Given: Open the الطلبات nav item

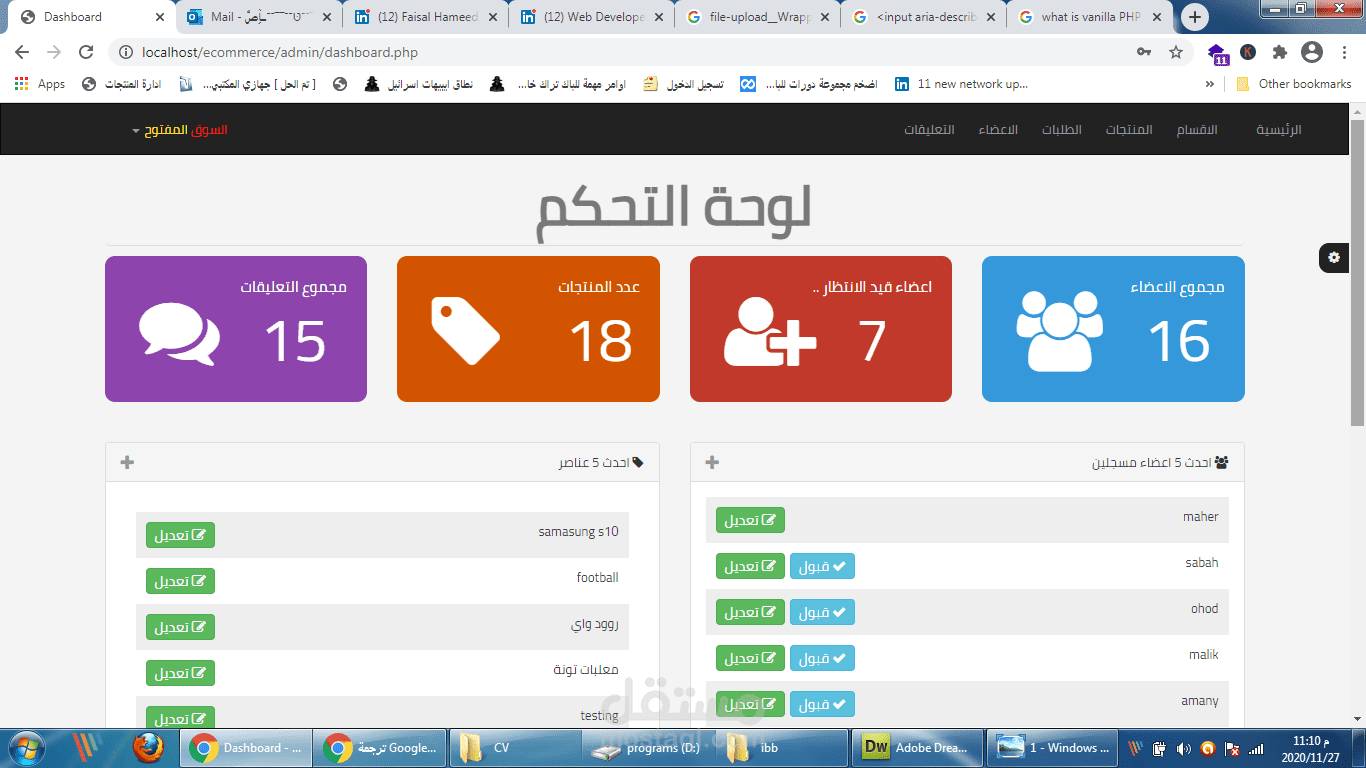Looking at the screenshot, I should pos(1062,130).
